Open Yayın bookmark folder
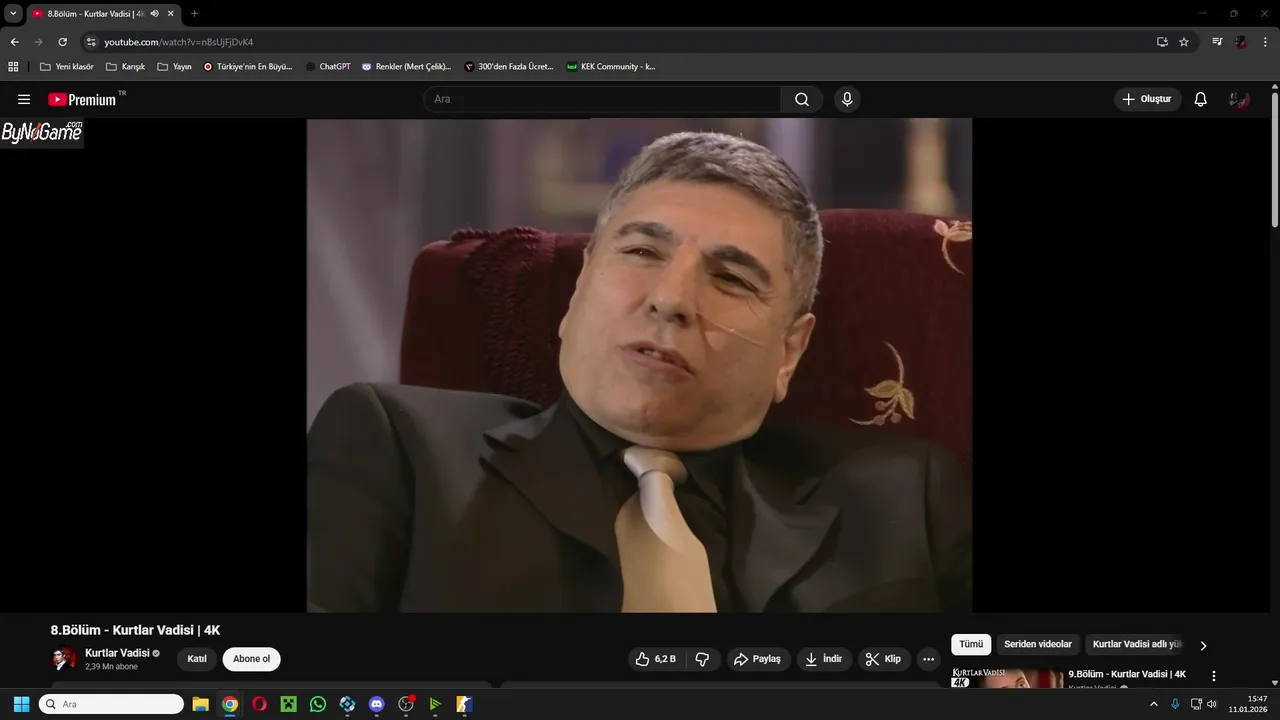Image resolution: width=1280 pixels, height=720 pixels. (174, 67)
